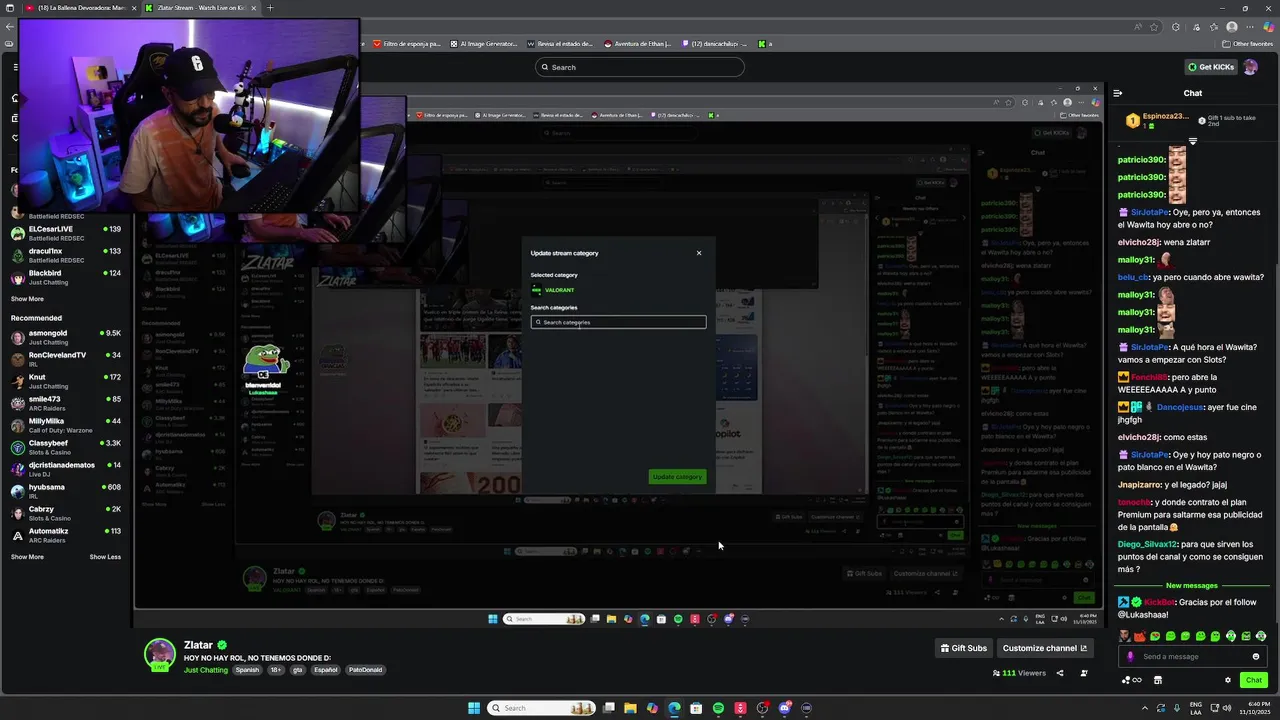Click Update category button in dialog

point(677,477)
